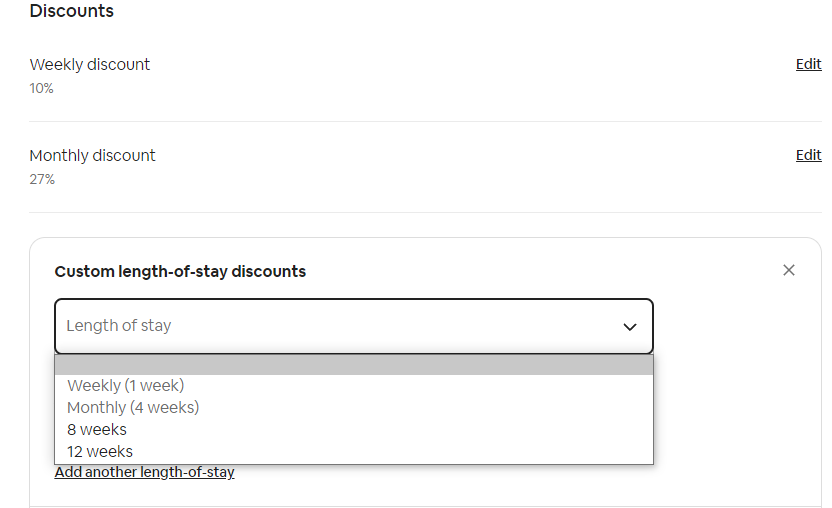
Task: Edit the monthly discount
Action: click(x=808, y=155)
